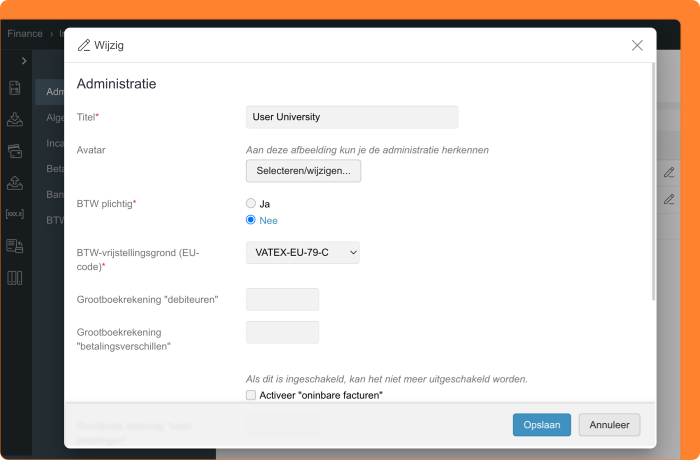
Task: Click the dialog's vertical scrollbar
Action: click(x=653, y=181)
